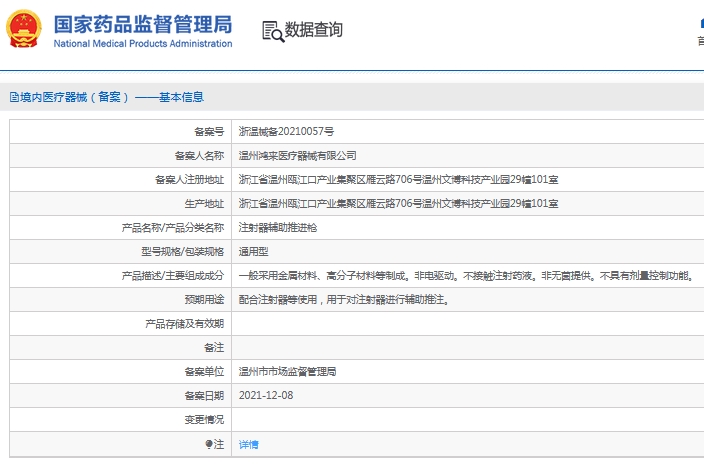The image size is (704, 467).
Task: Click the 产品存储及有效期 label
Action: point(184,324)
